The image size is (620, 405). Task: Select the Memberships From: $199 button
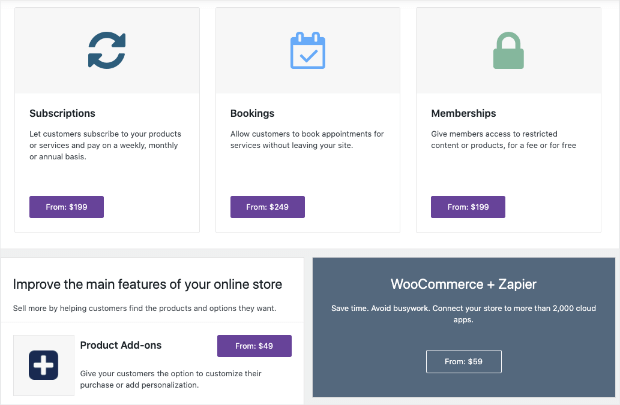(x=468, y=207)
